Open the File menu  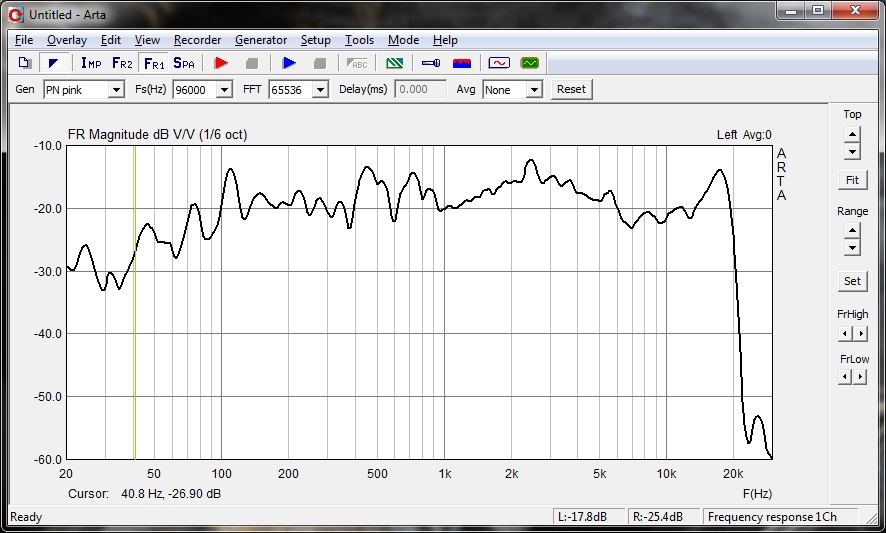point(24,40)
